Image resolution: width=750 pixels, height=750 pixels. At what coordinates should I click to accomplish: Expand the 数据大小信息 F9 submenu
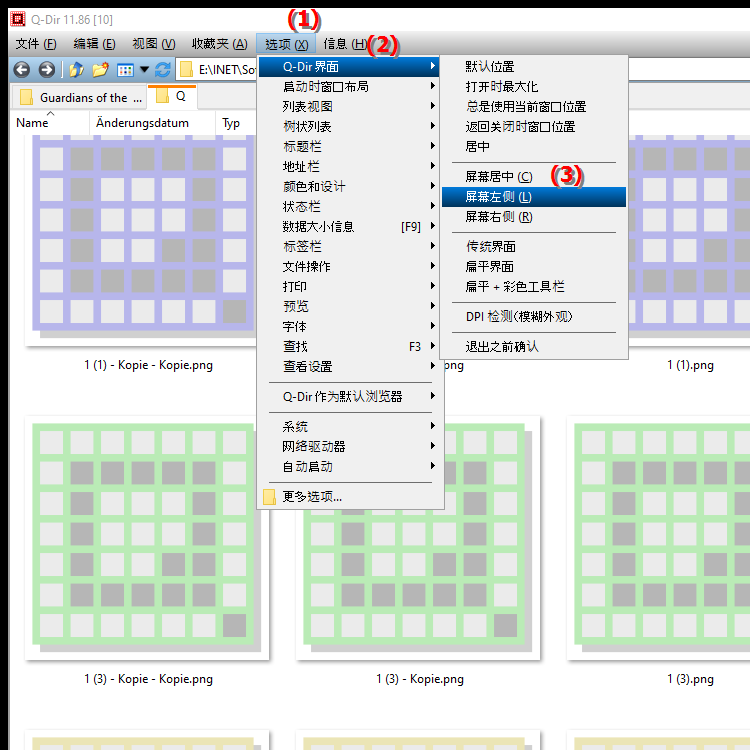(349, 227)
